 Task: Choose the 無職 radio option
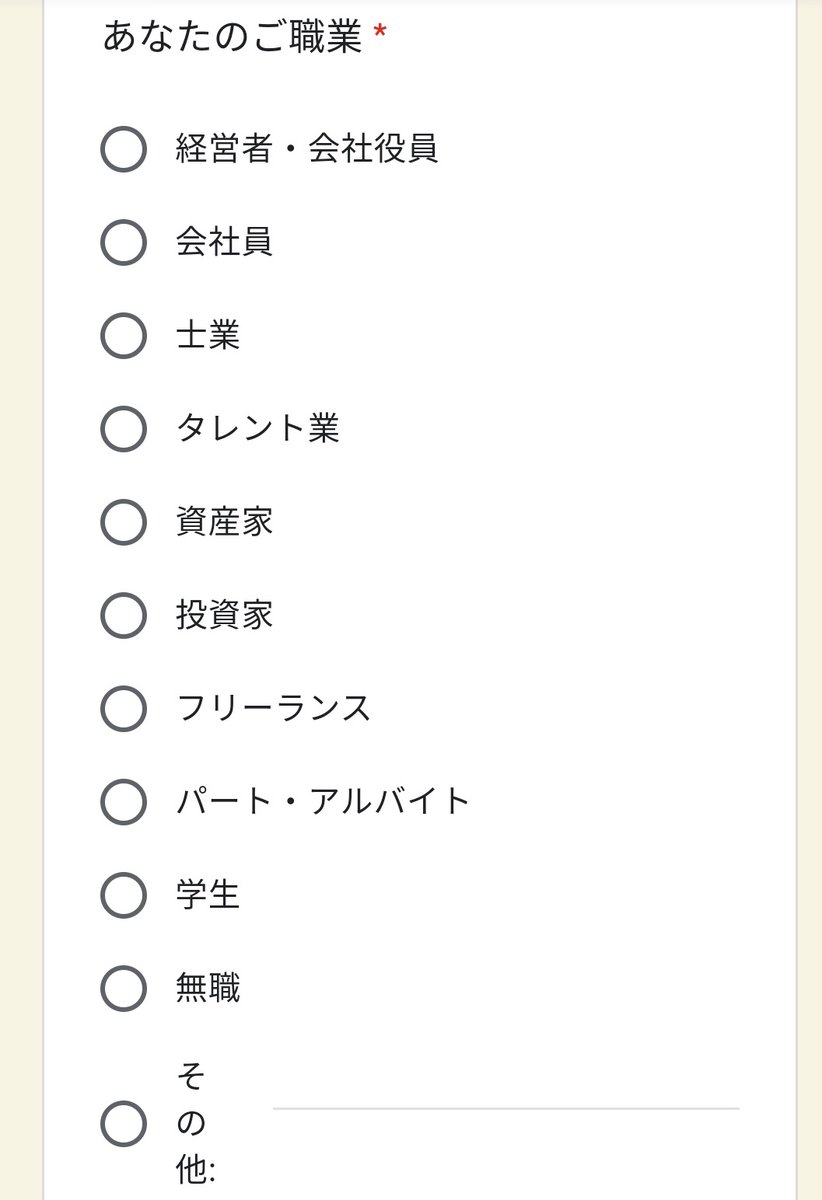coord(124,988)
